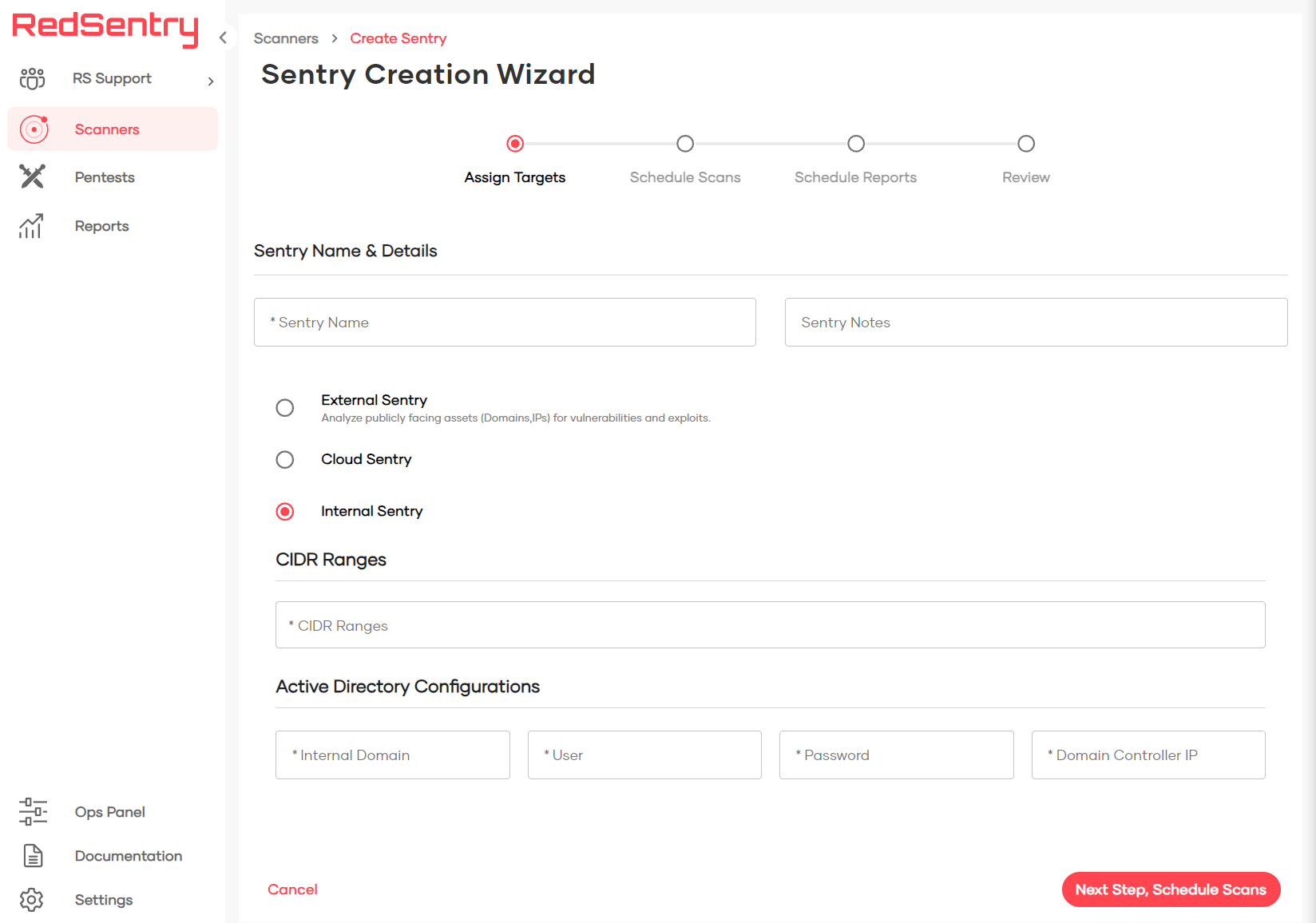Open Ops Panel via the sliders icon
Viewport: 1316px width, 923px height.
tap(32, 811)
